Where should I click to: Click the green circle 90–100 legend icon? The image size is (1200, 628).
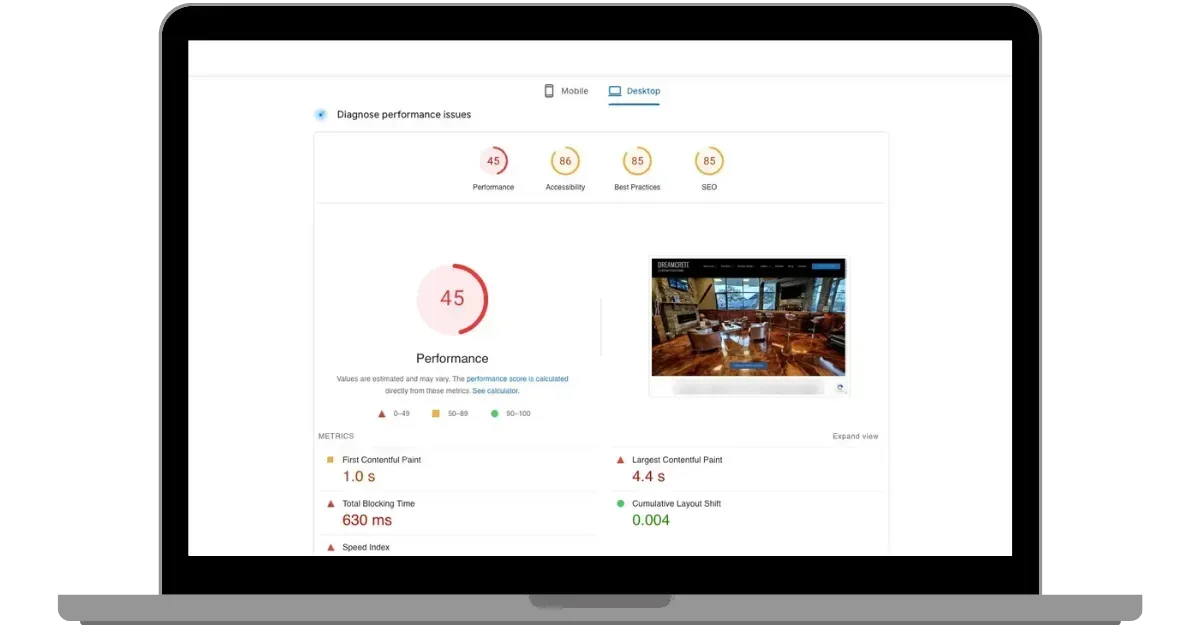494,413
